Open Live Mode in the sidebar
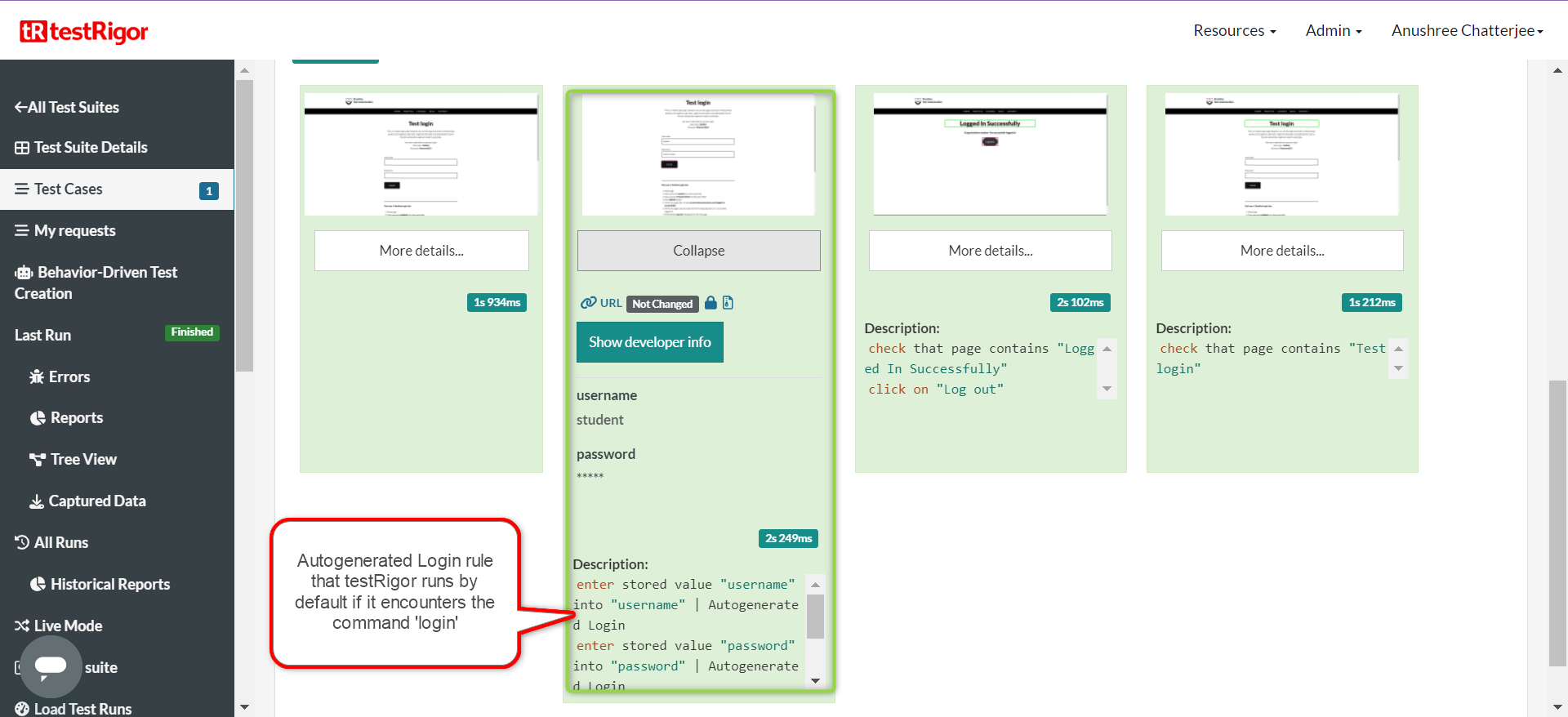 [x=58, y=626]
